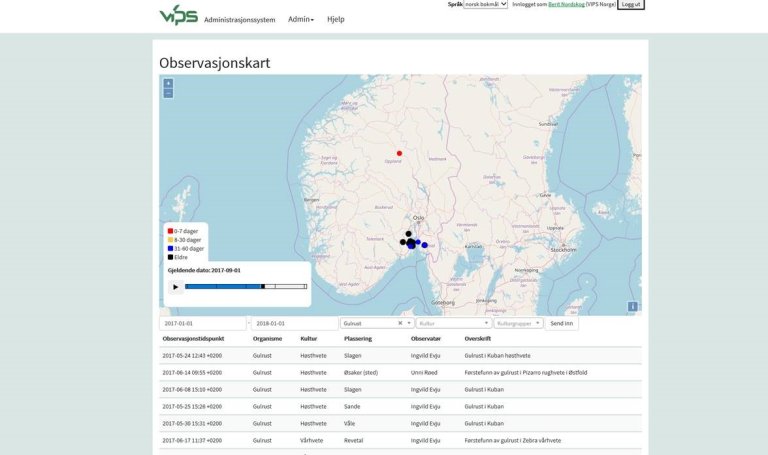Click the Logg ut button
The height and width of the screenshot is (455, 768).
tap(631, 4)
